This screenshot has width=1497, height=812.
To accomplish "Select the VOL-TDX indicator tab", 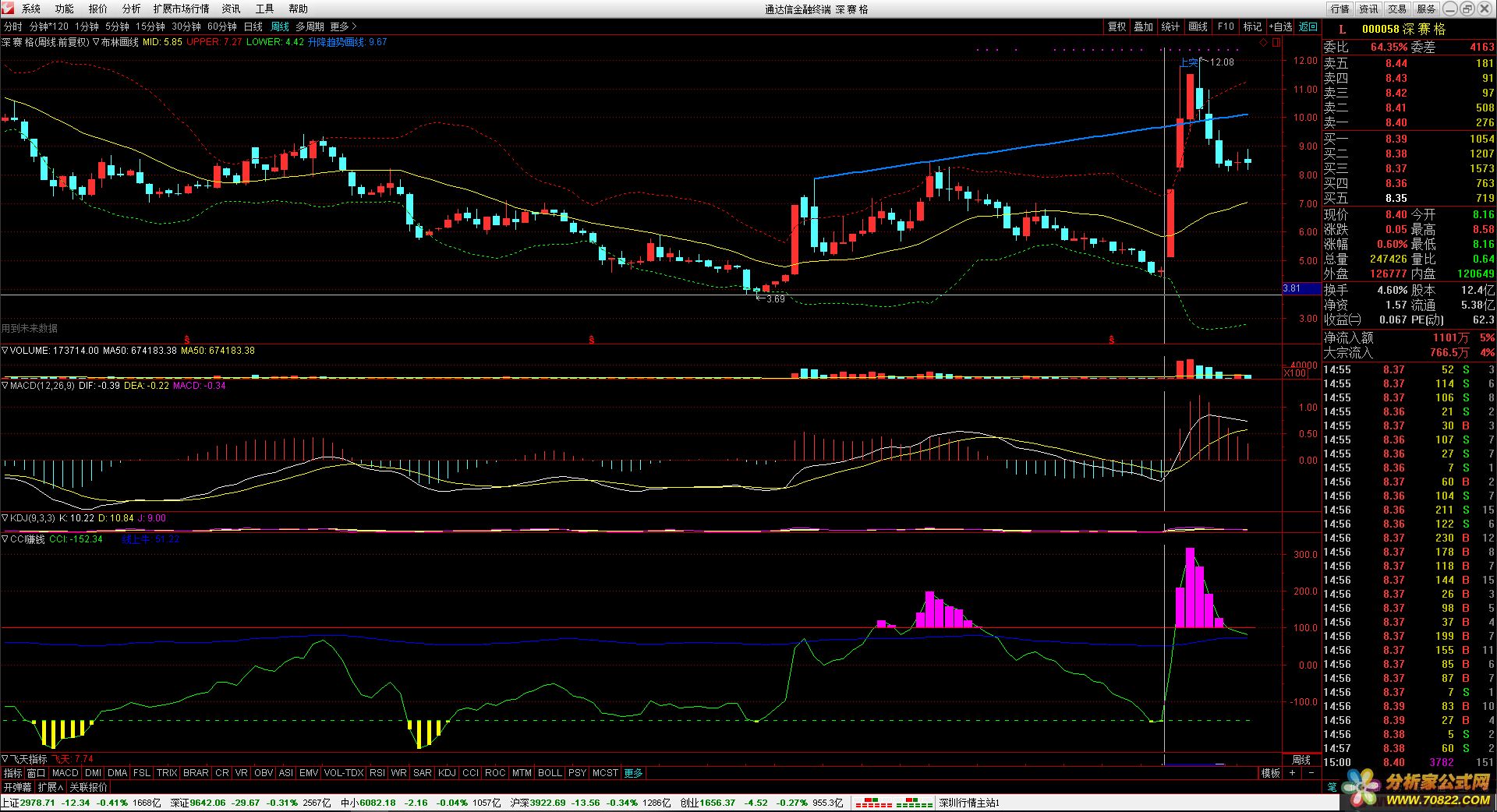I will coord(344,773).
